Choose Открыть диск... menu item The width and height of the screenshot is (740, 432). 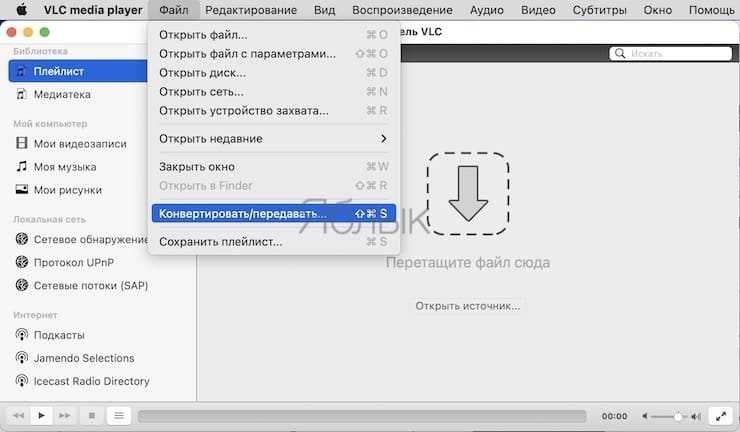point(274,73)
